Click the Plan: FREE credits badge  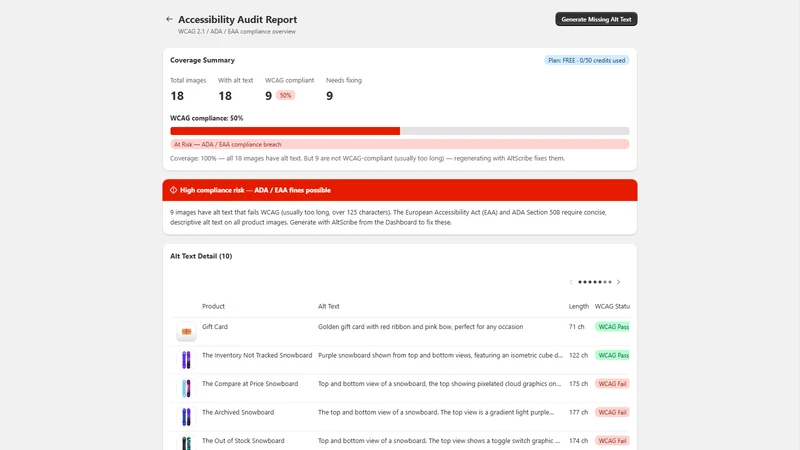point(586,60)
